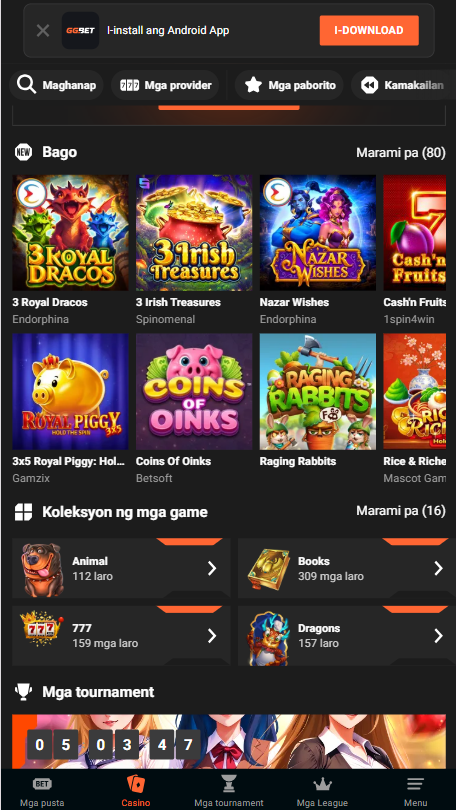457x810 pixels.
Task: Open Mga pusta betting icon in bottom bar
Action: click(x=42, y=784)
